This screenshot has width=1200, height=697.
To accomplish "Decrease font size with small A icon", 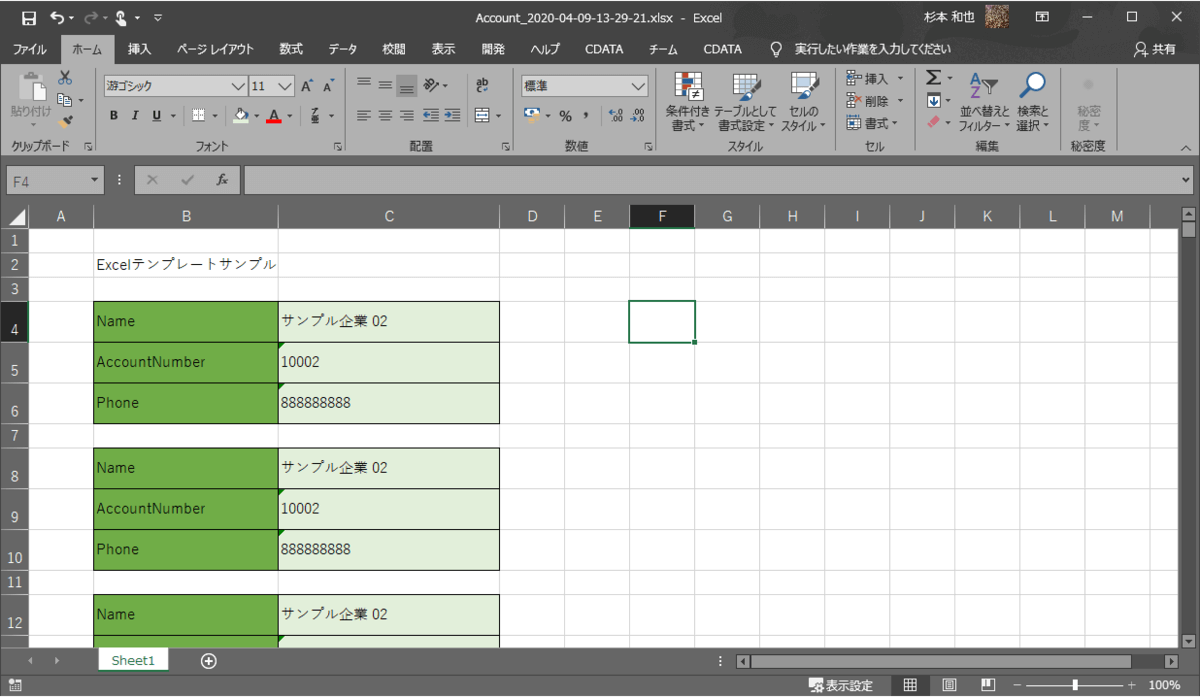I will coord(327,86).
